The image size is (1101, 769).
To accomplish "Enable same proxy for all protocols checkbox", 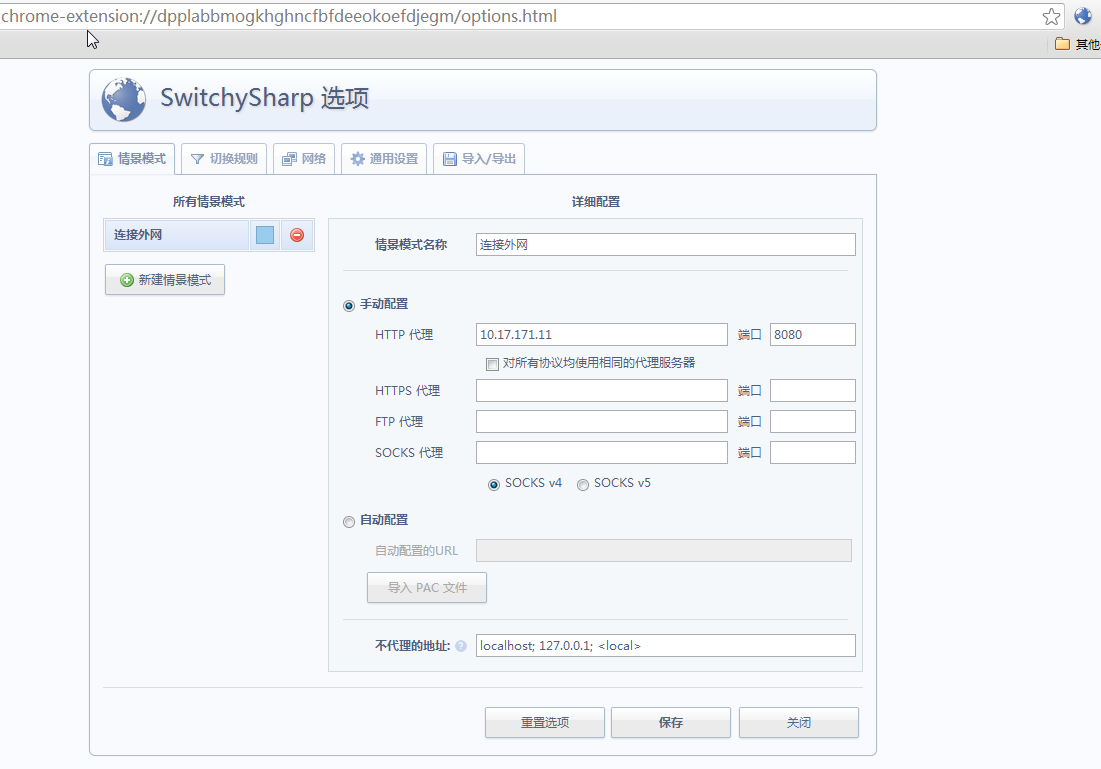I will click(492, 364).
